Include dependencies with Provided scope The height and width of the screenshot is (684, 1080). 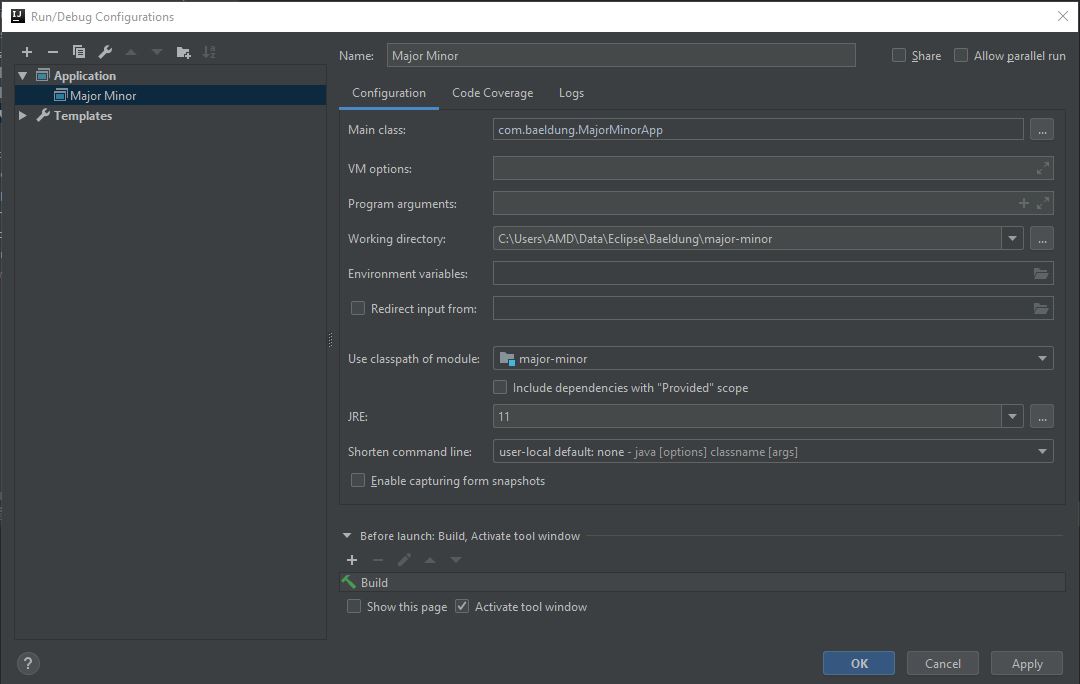click(500, 387)
